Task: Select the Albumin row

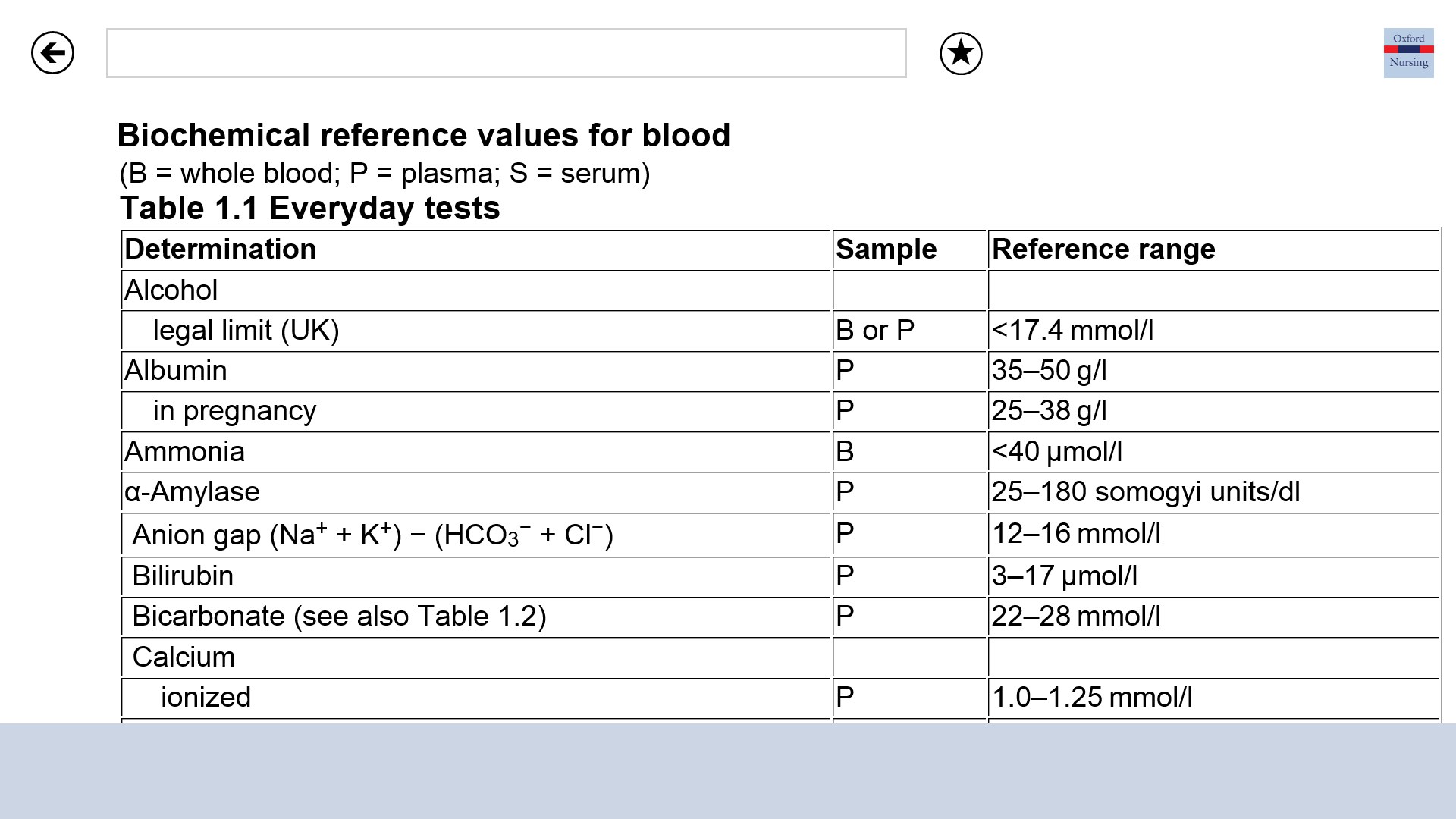Action: point(176,371)
